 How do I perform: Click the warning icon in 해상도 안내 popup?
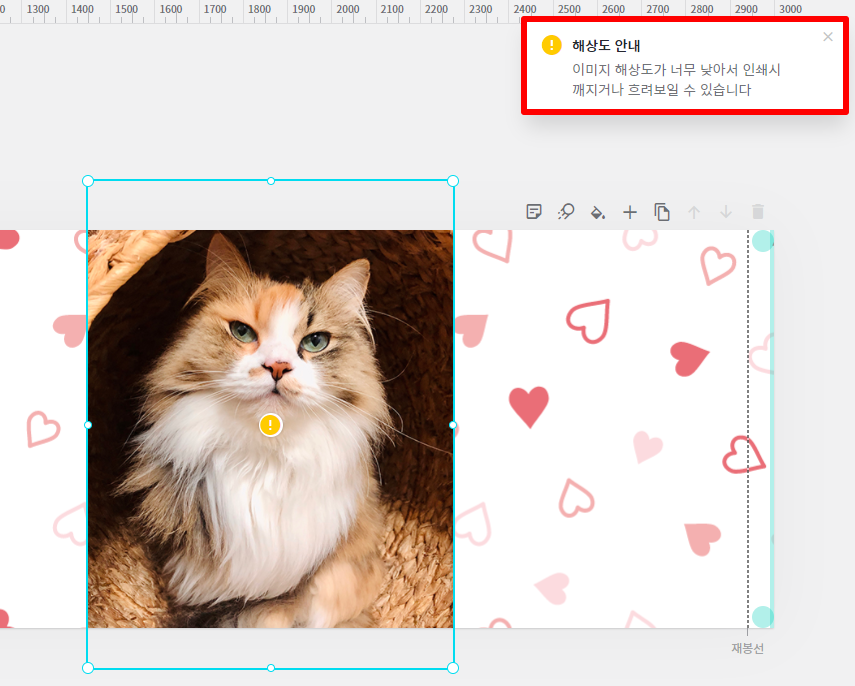pos(551,46)
